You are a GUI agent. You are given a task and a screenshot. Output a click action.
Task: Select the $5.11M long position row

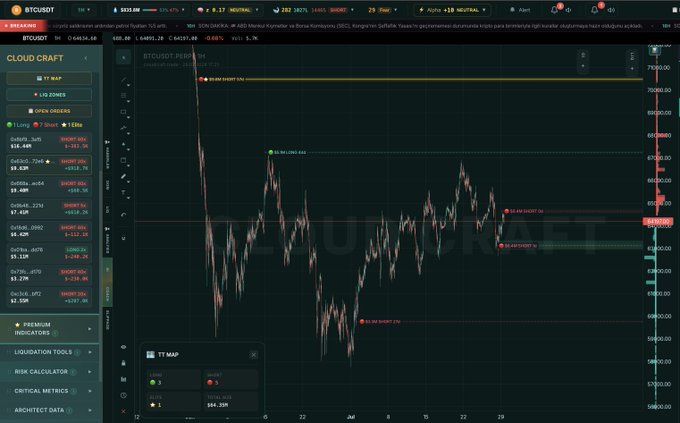tap(49, 253)
